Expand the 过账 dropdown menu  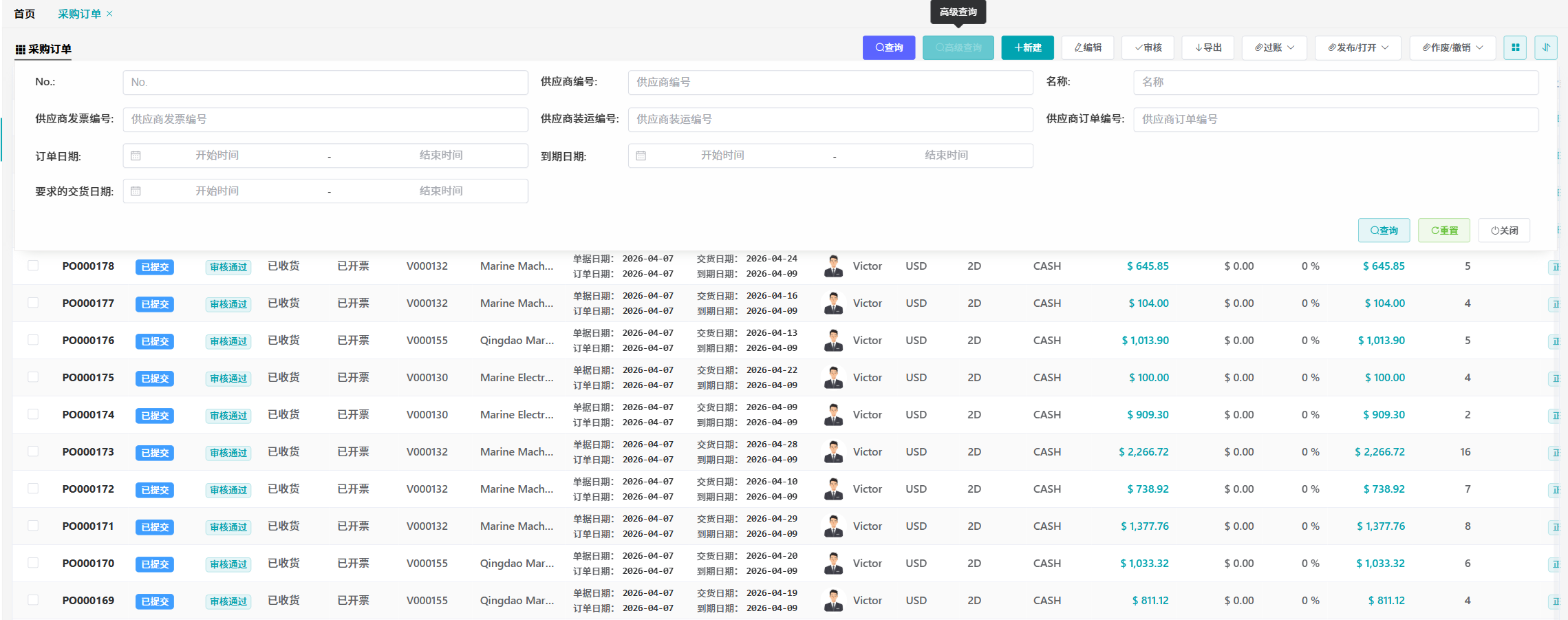[x=1274, y=47]
